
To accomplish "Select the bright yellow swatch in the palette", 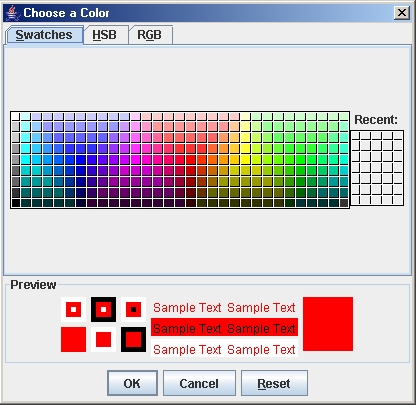I will click(245, 159).
